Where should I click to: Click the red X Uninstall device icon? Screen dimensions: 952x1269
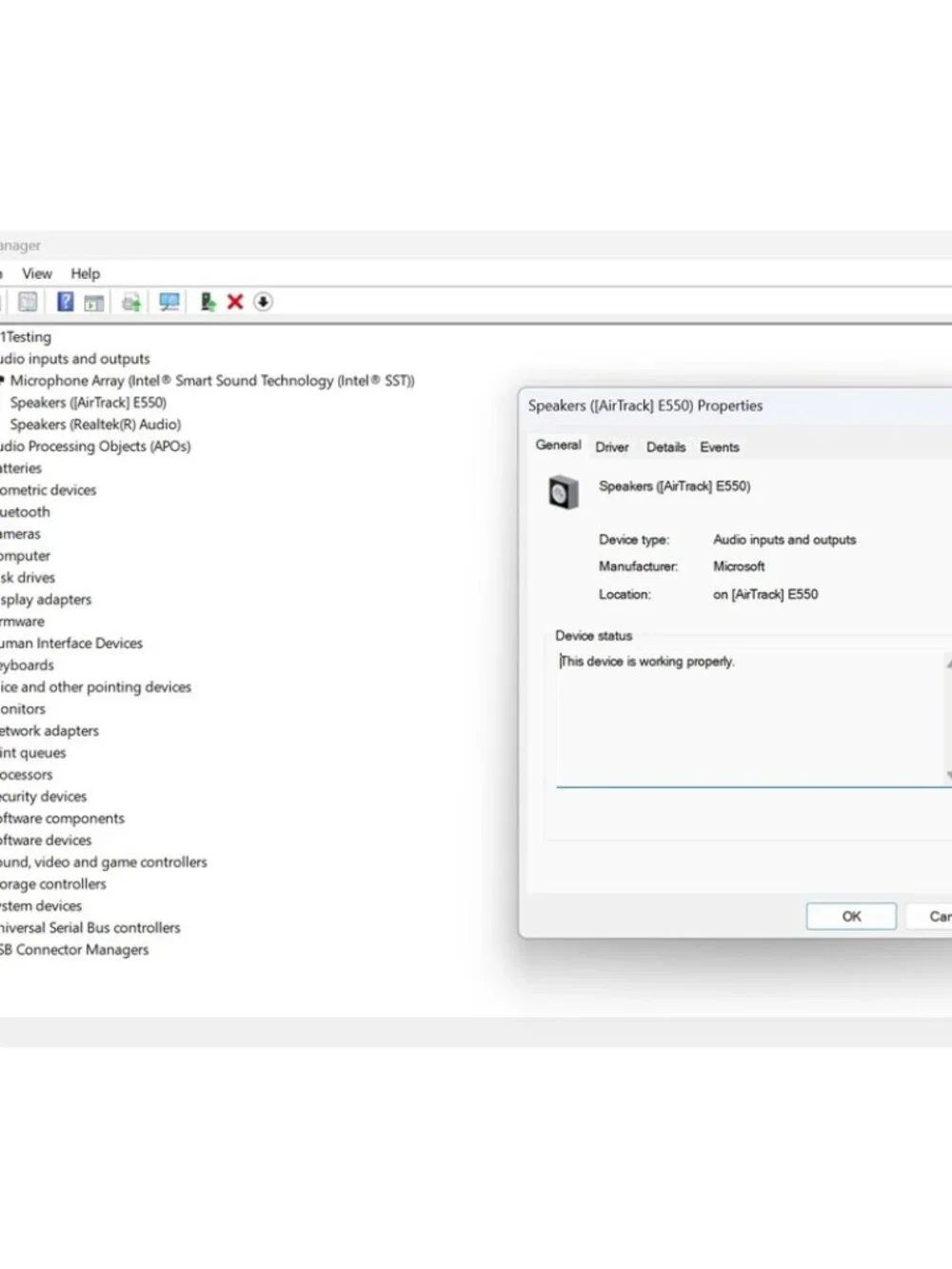pyautogui.click(x=235, y=302)
